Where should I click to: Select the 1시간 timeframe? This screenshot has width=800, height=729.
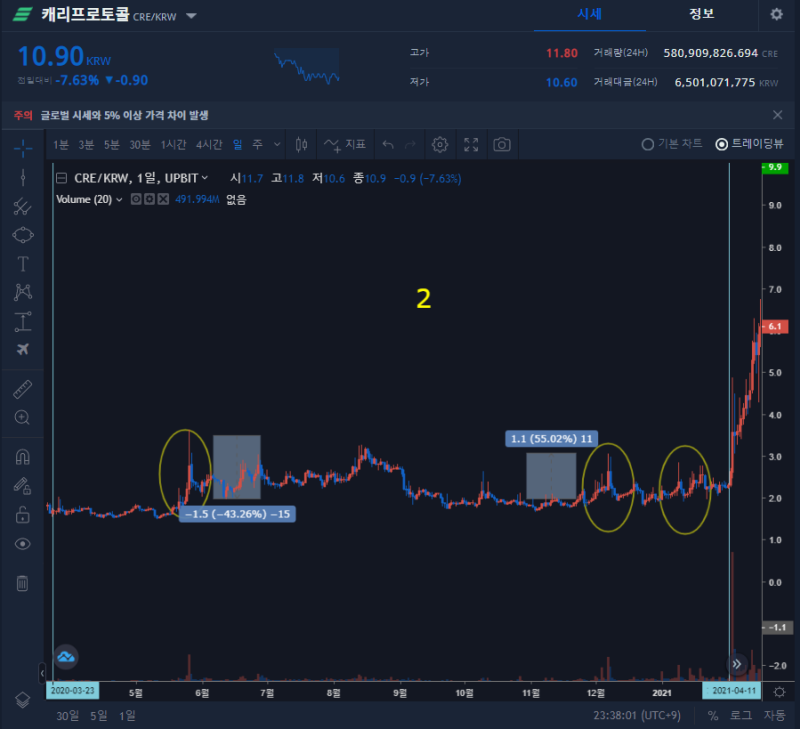click(x=173, y=145)
